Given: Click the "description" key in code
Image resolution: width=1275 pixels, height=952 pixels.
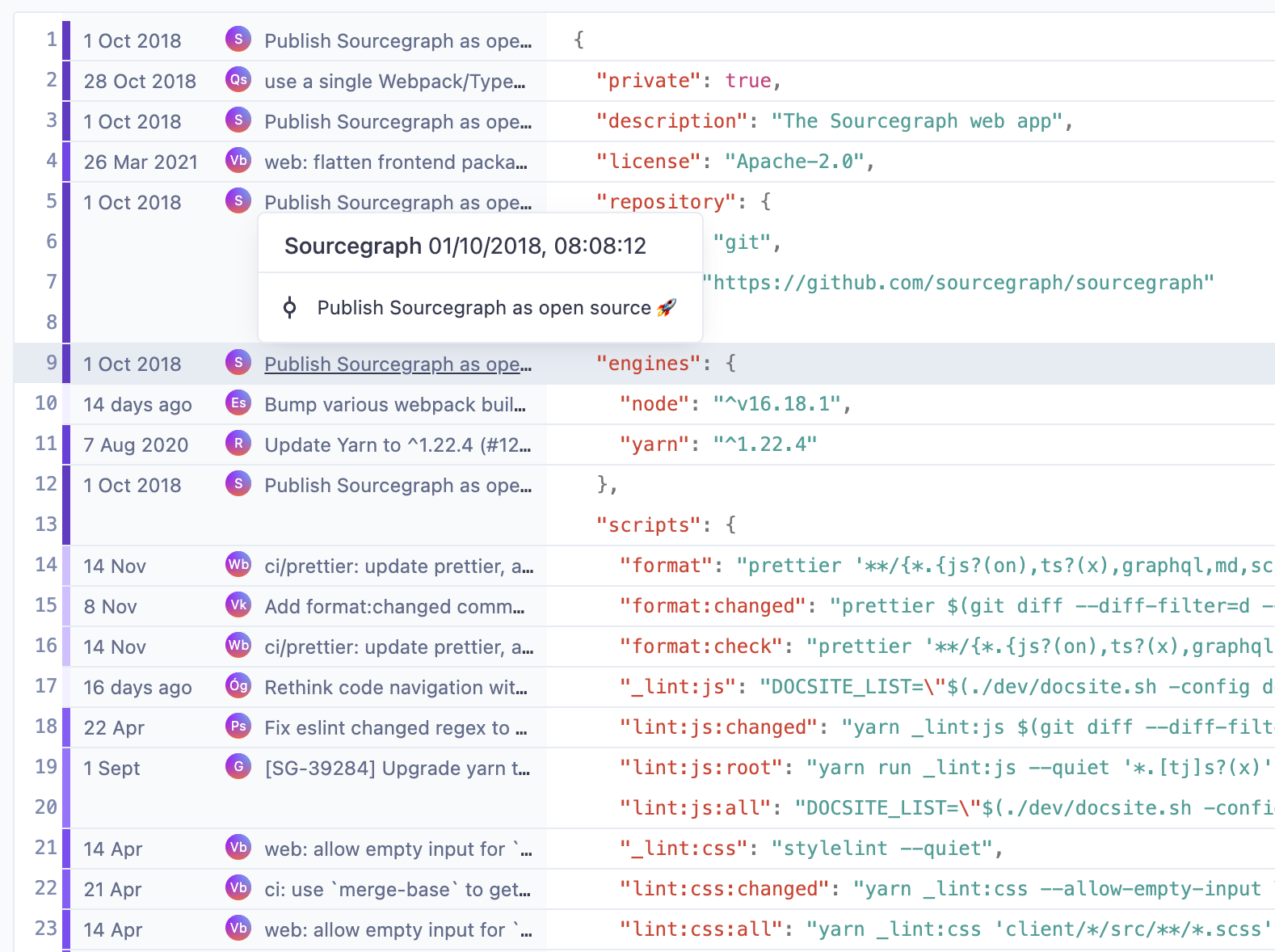Looking at the screenshot, I should click(671, 120).
